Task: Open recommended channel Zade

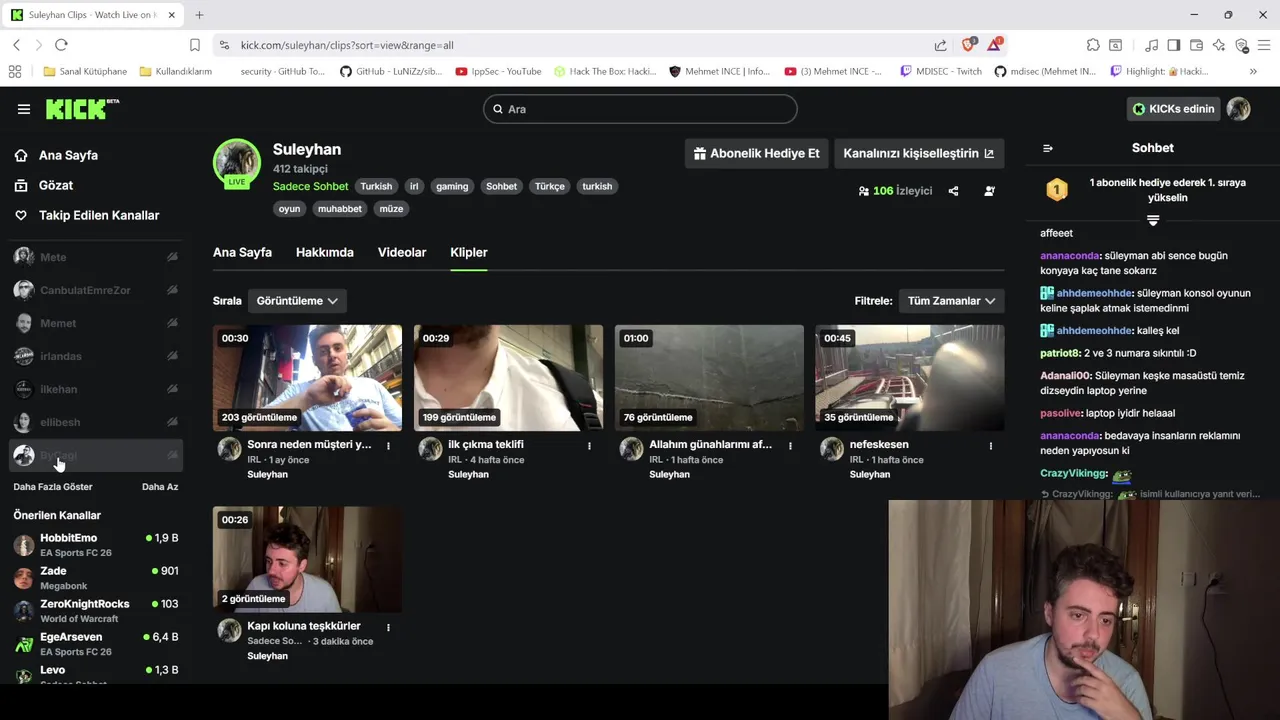Action: [96, 578]
